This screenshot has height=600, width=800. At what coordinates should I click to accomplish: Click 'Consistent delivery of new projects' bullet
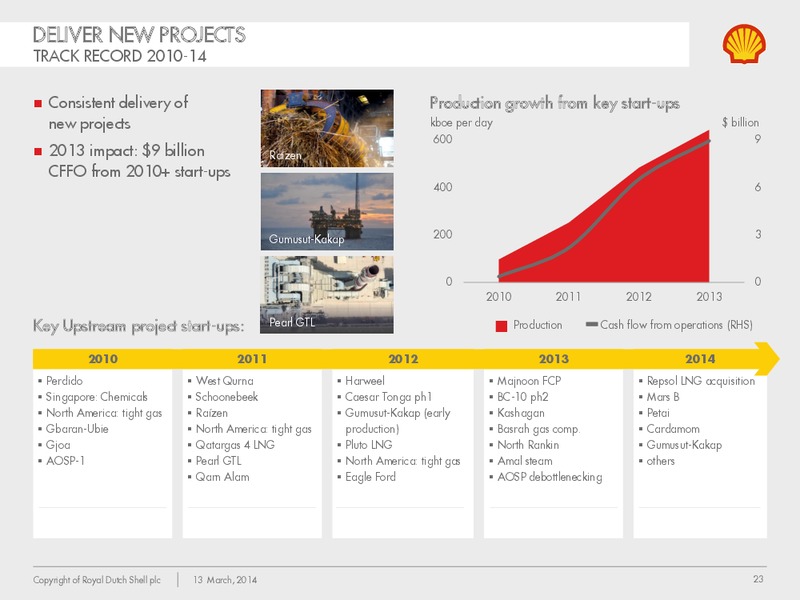coord(118,113)
